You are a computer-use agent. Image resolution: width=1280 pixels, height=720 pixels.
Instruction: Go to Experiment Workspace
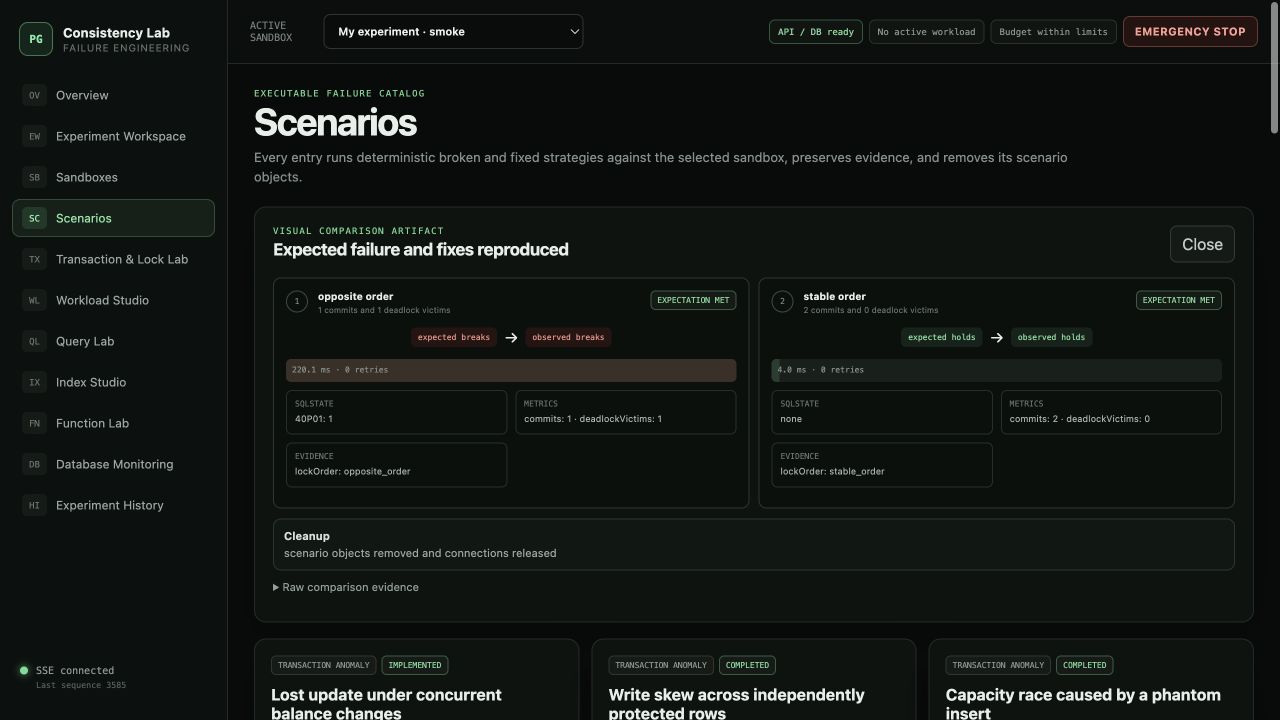tap(113, 136)
